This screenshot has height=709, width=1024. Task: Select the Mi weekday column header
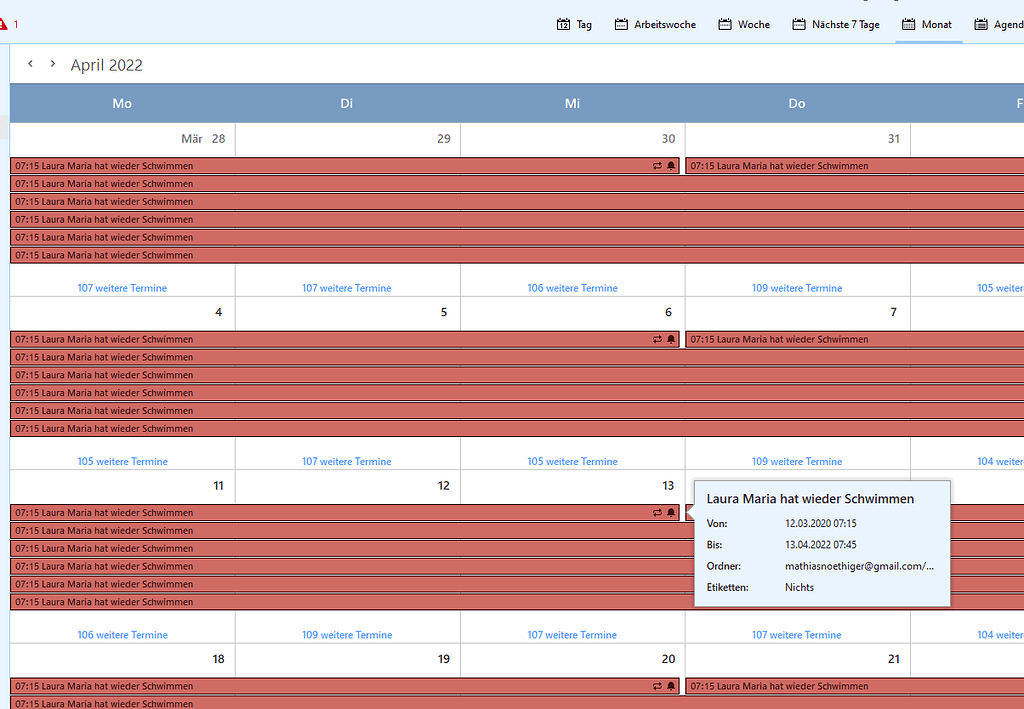point(573,103)
